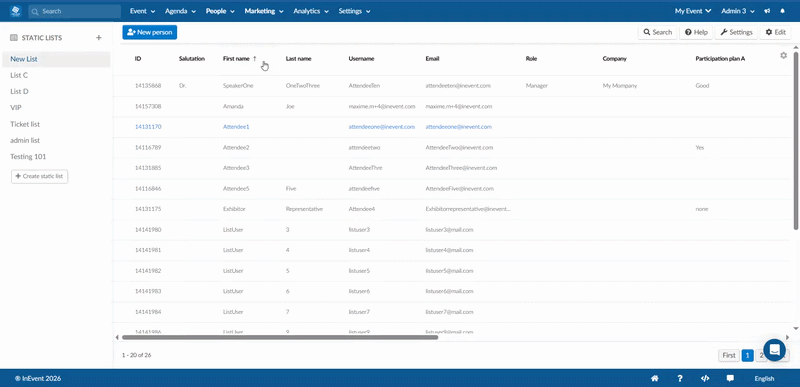The width and height of the screenshot is (800, 387).
Task: Click the Salutation column header
Action: point(192,59)
